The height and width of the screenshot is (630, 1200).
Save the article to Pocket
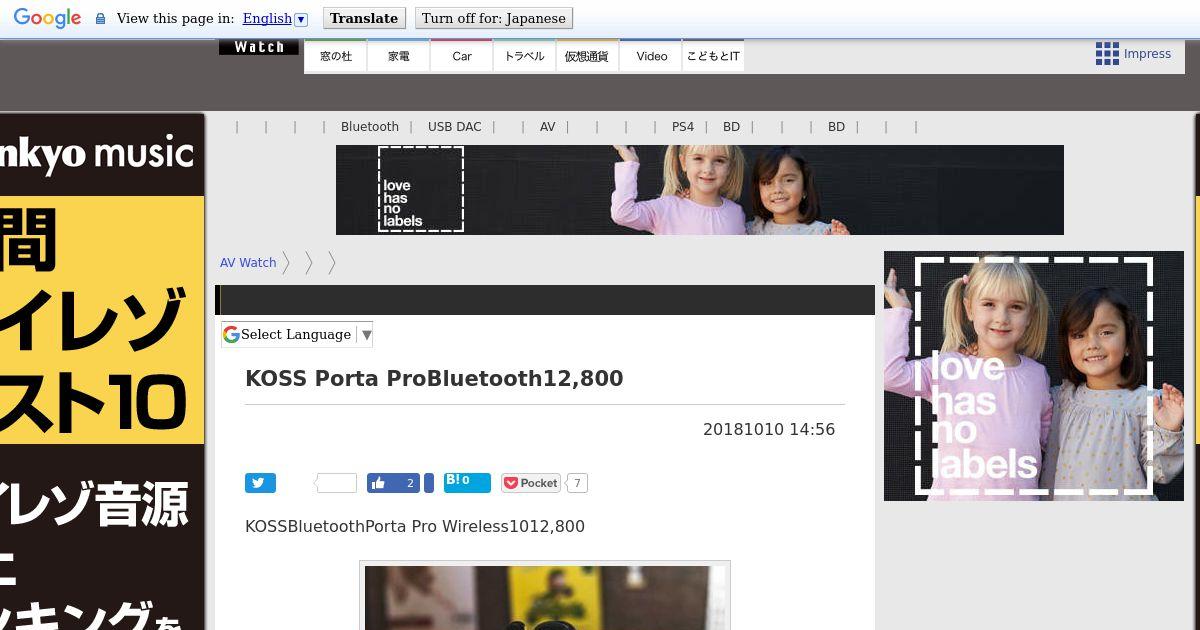click(530, 483)
